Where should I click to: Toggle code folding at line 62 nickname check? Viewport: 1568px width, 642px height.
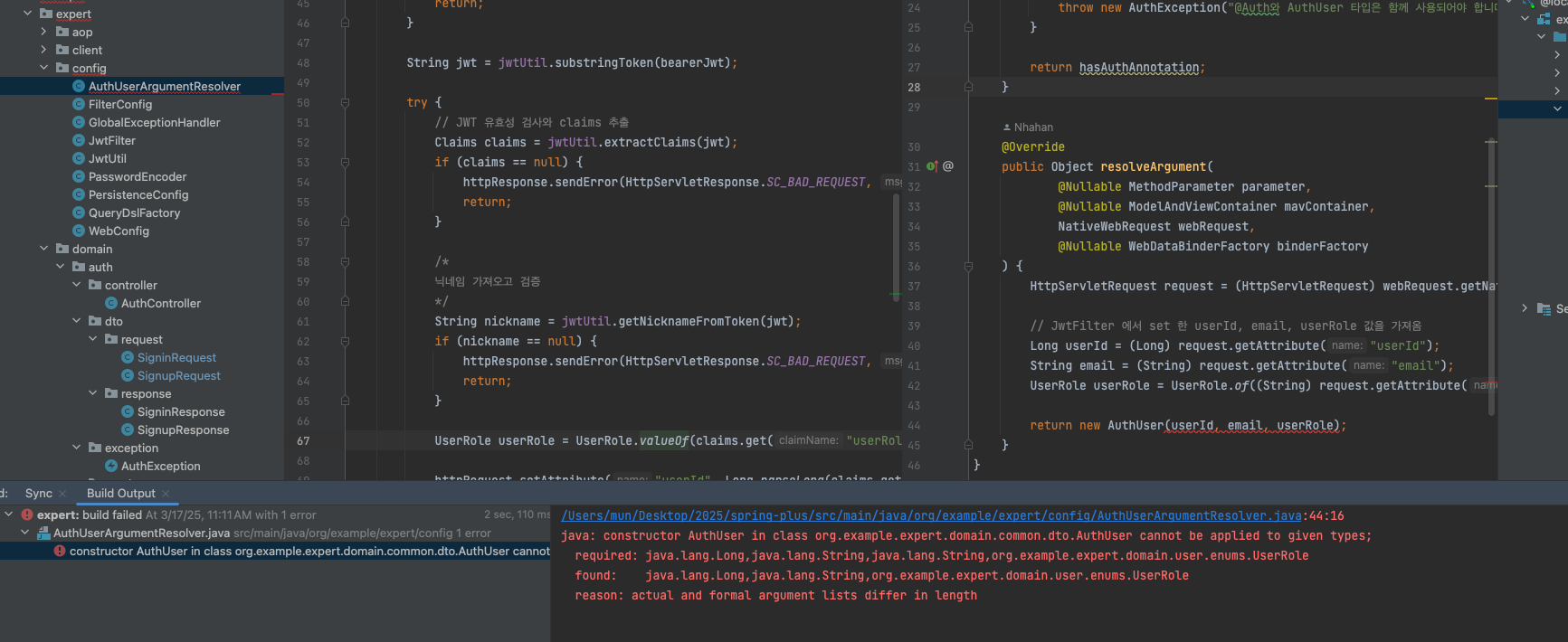tap(345, 341)
